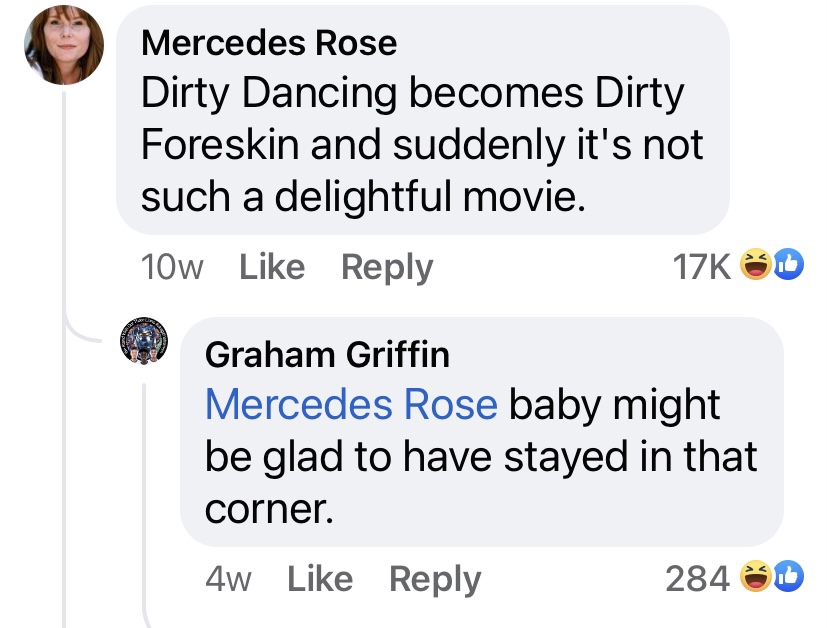
Task: Like Graham Griffin's reply
Action: 320,579
